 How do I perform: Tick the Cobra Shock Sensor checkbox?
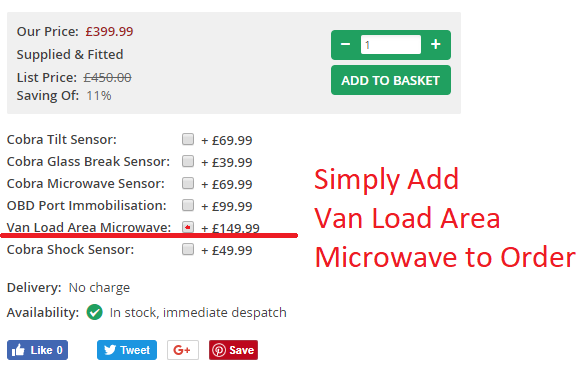point(188,249)
